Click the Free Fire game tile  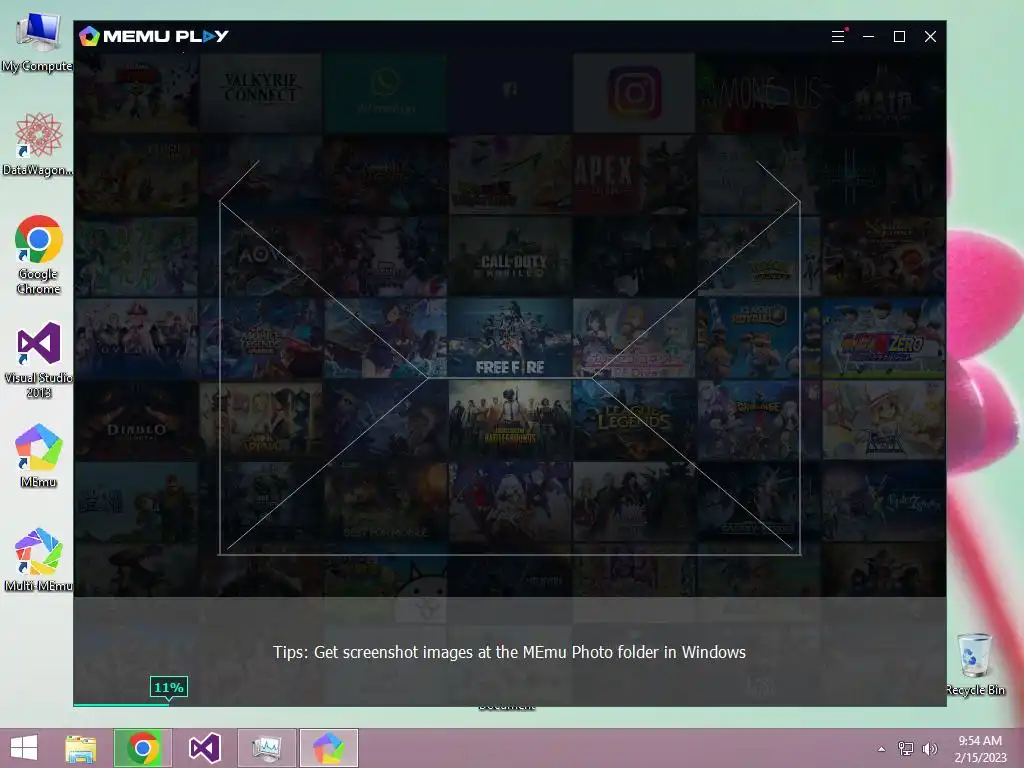pyautogui.click(x=510, y=338)
